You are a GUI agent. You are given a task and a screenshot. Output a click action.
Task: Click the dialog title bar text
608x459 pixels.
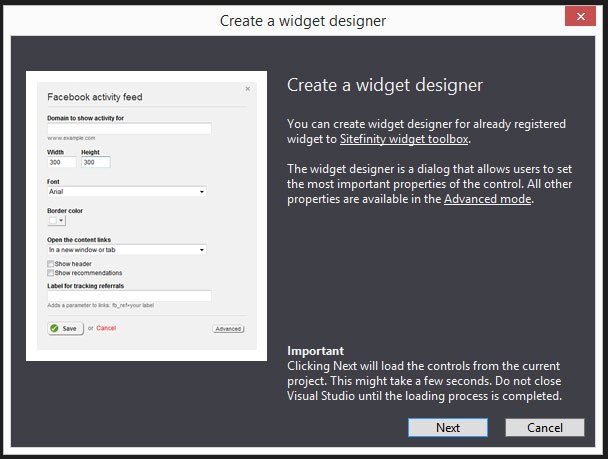coord(303,19)
